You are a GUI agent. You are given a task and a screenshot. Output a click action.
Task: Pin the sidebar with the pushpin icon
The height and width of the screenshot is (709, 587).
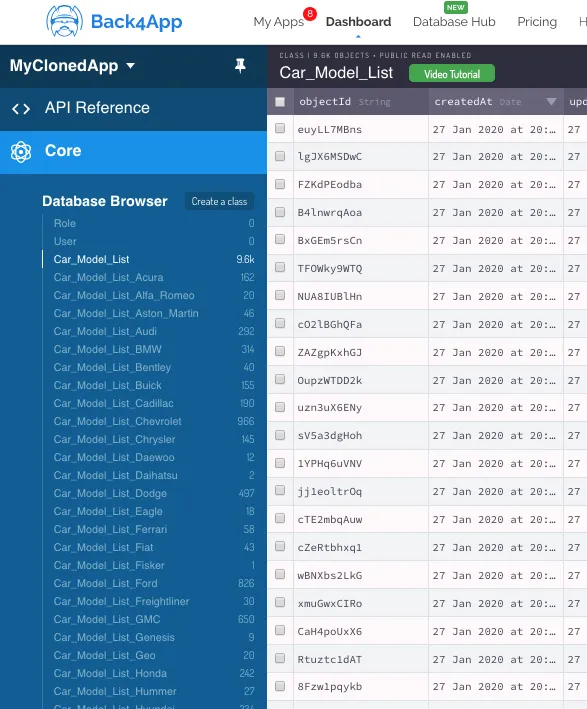click(x=240, y=66)
